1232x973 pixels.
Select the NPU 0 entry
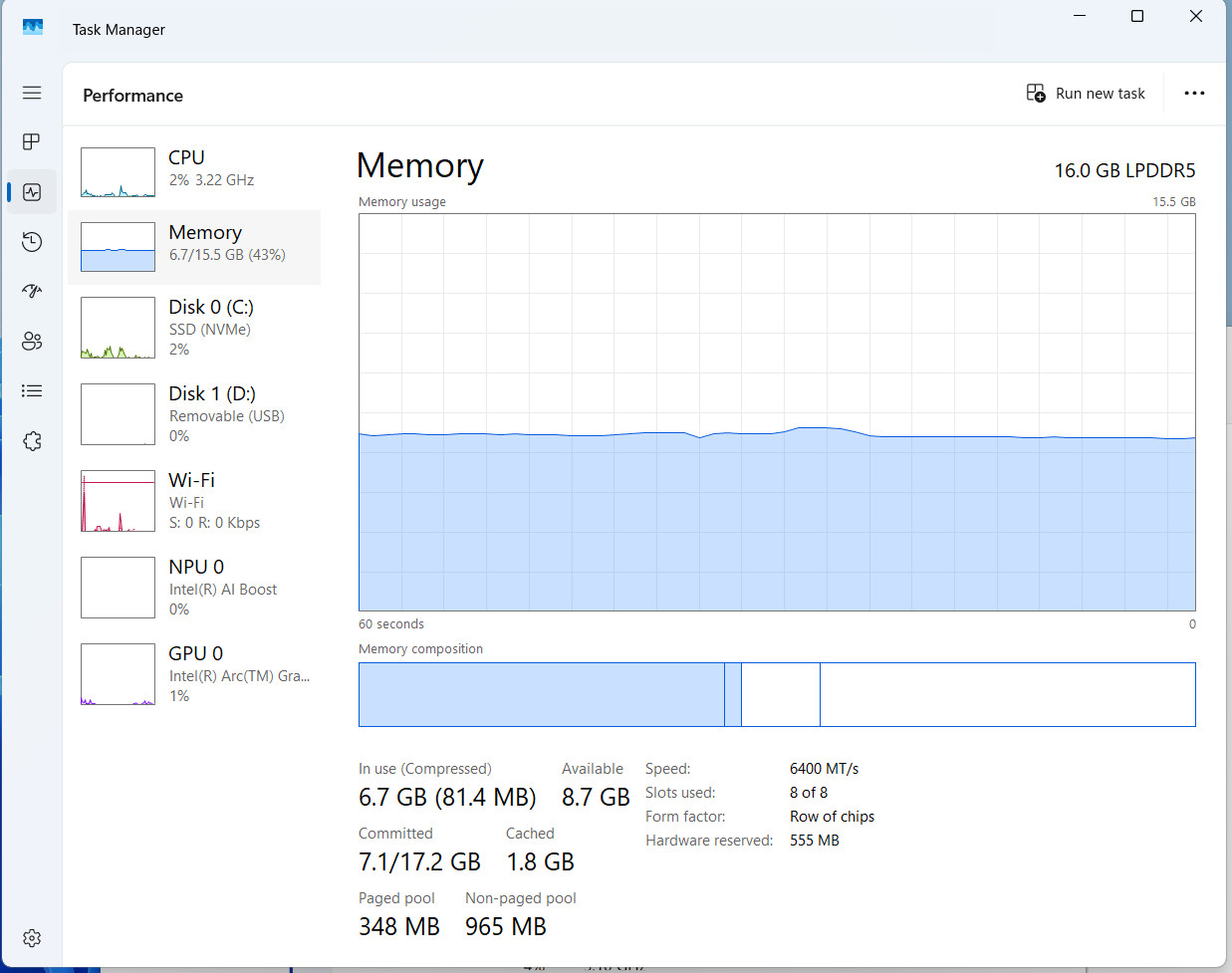click(194, 588)
